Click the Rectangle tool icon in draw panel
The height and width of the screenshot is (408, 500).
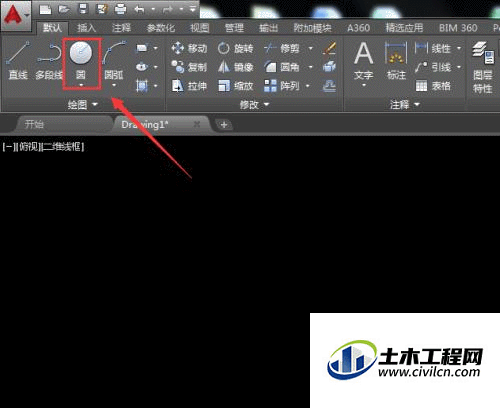[x=142, y=48]
